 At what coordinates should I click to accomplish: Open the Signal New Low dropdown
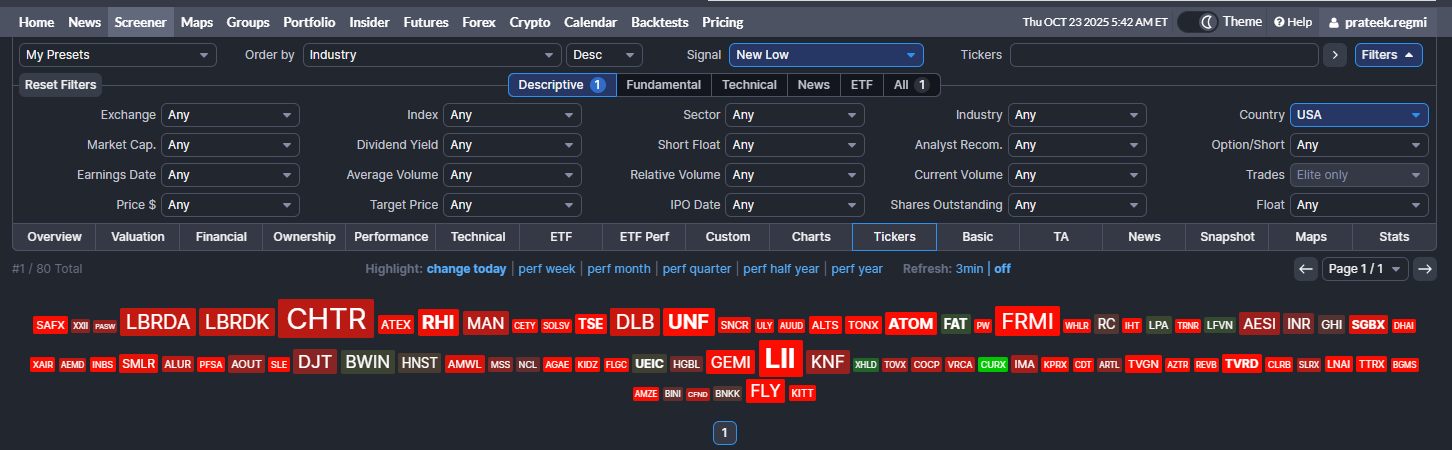pyautogui.click(x=826, y=55)
